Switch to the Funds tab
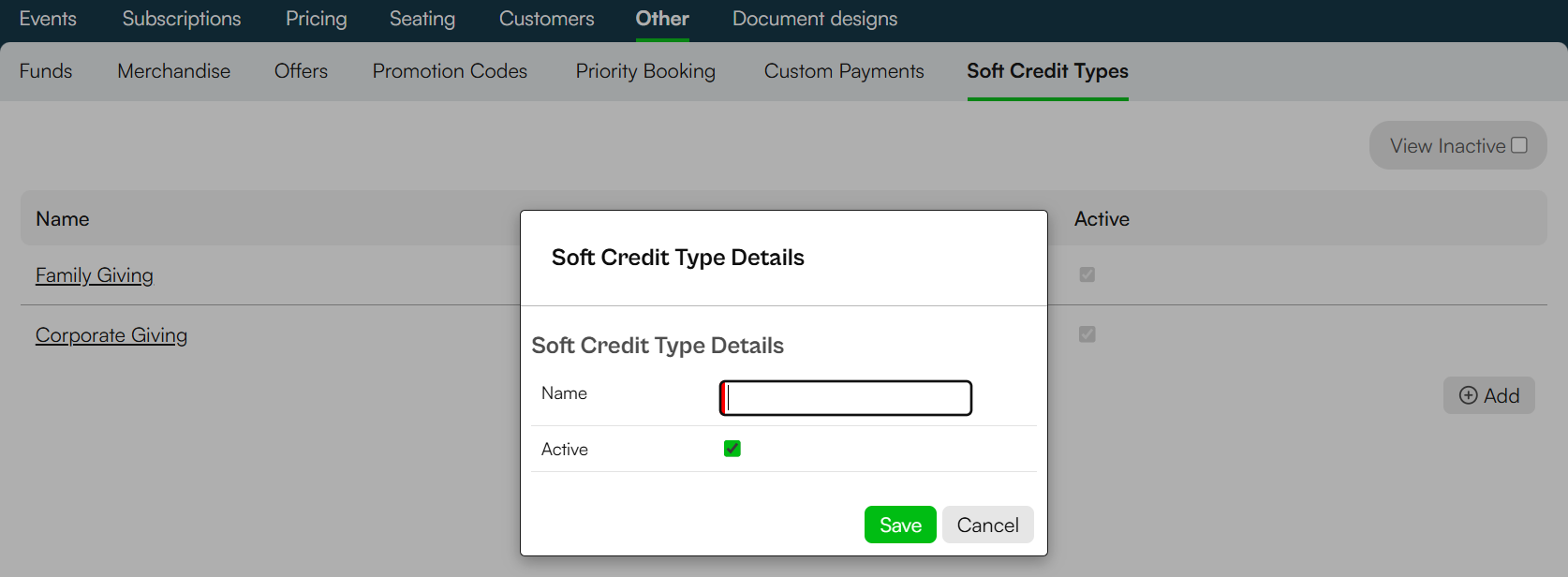This screenshot has height=577, width=1568. point(46,71)
